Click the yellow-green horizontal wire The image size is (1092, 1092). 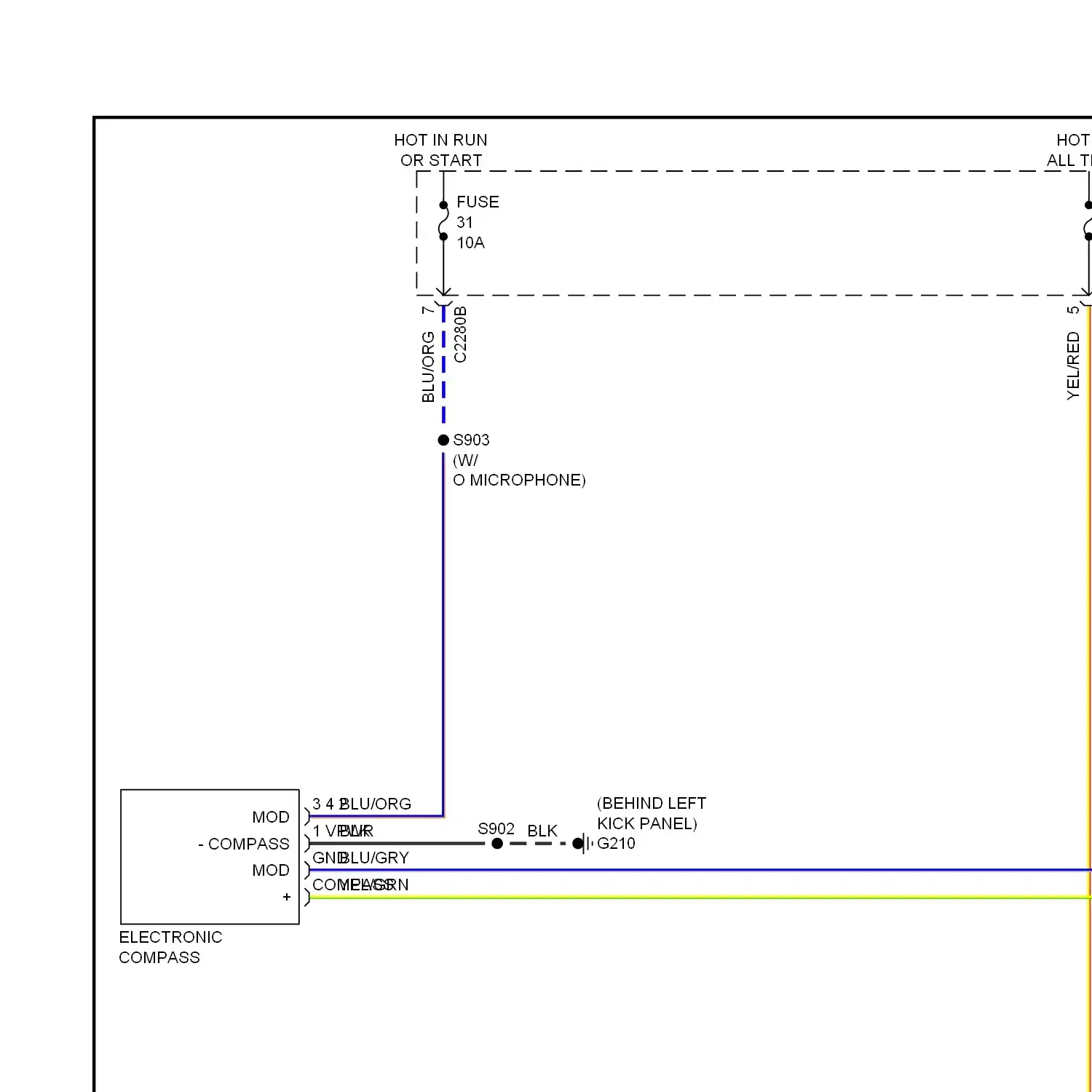(700, 898)
